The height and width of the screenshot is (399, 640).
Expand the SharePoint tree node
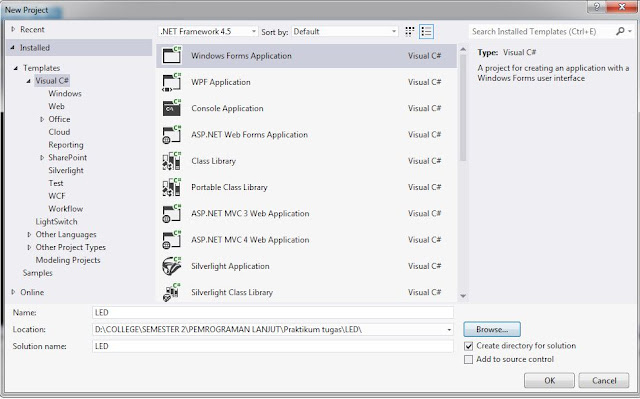pyautogui.click(x=42, y=157)
